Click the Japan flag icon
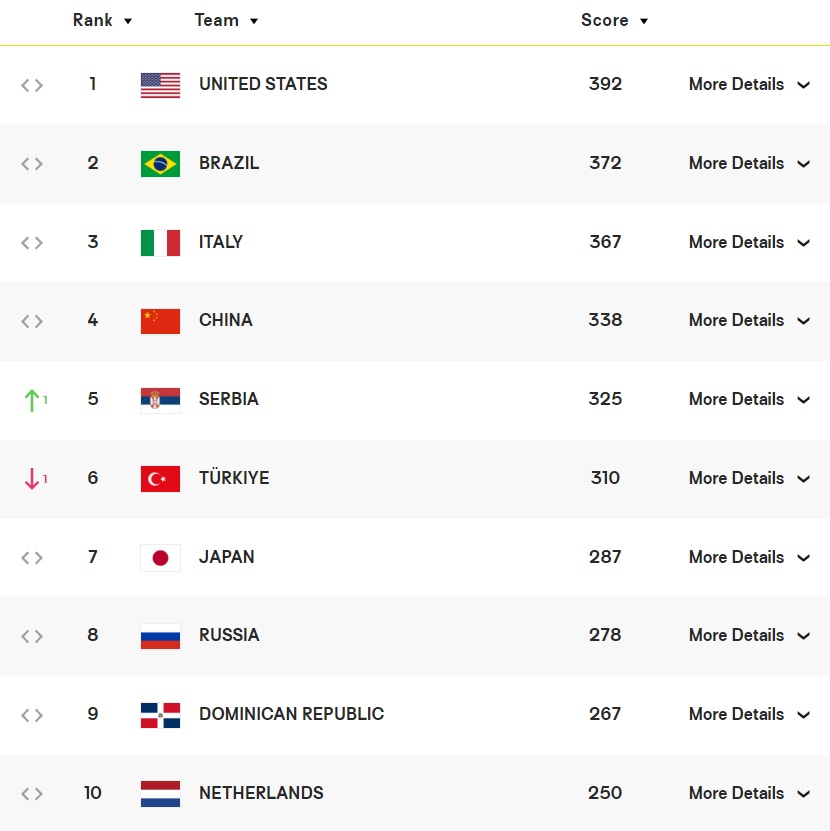Image resolution: width=830 pixels, height=831 pixels. pyautogui.click(x=160, y=558)
